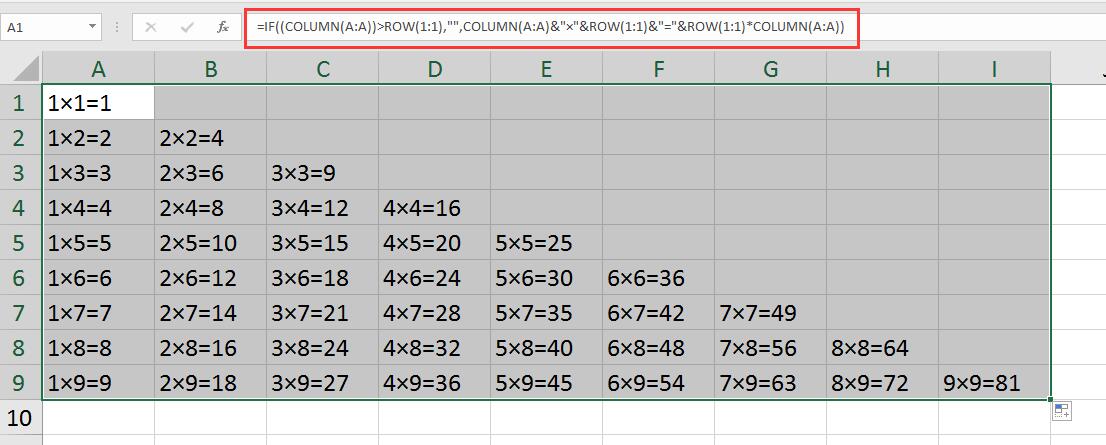Click cell containing 4×6=24
The height and width of the screenshot is (445, 1106).
tap(434, 278)
